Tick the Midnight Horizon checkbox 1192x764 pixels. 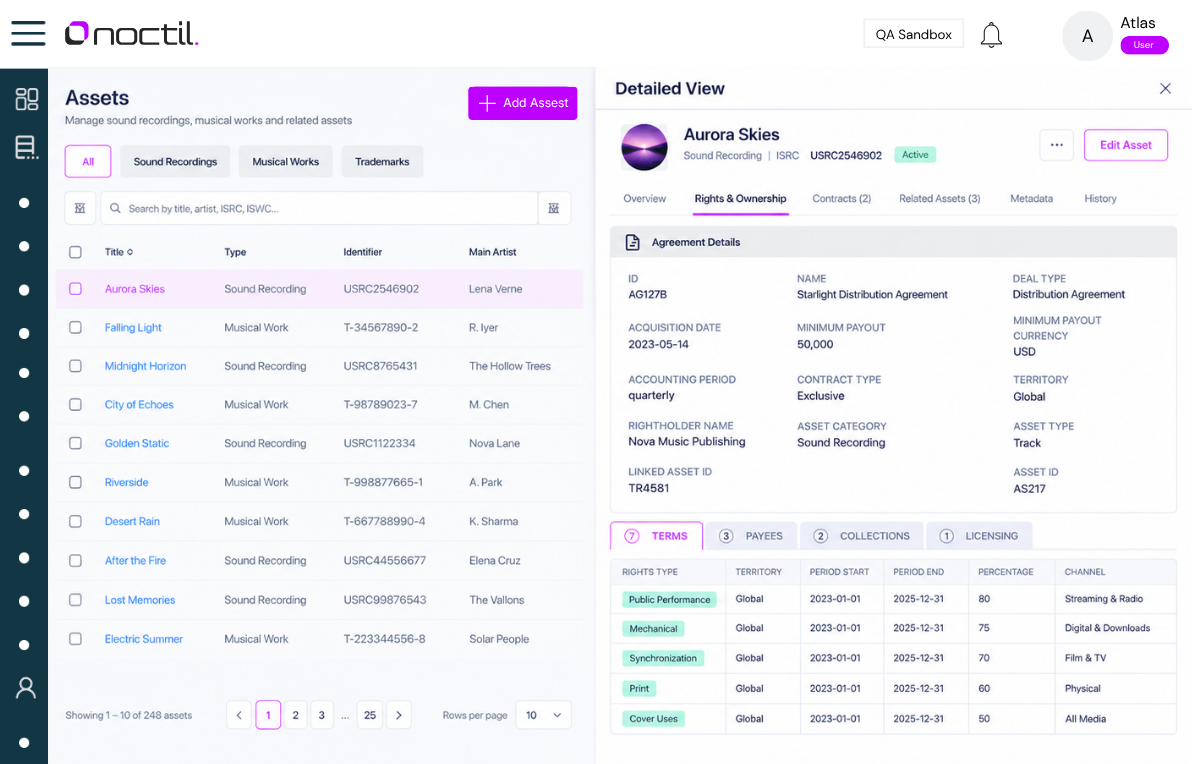click(x=75, y=366)
